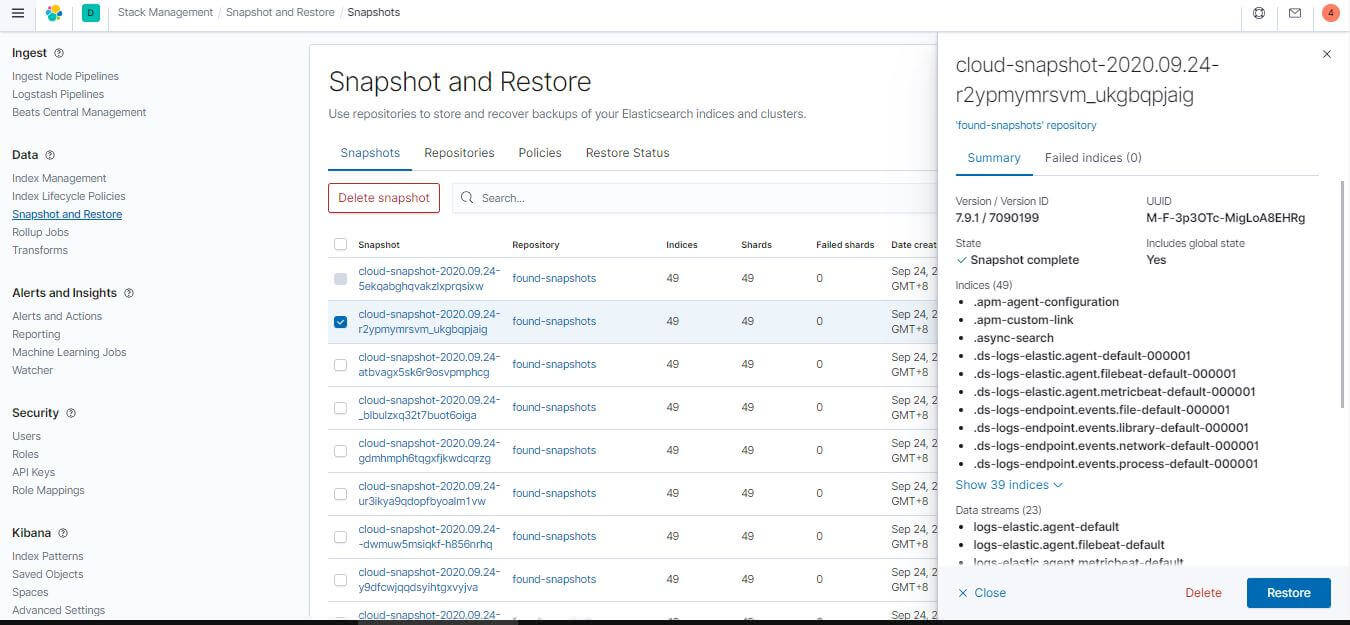
Task: Open the green D space avatar
Action: tap(91, 13)
